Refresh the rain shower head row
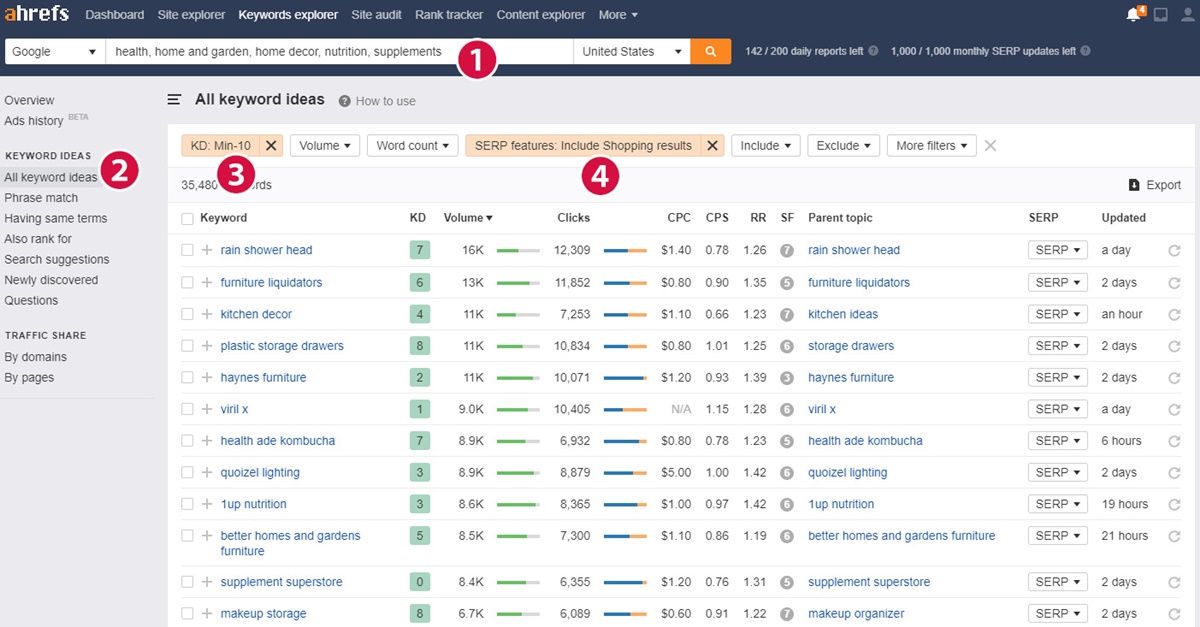This screenshot has height=627, width=1200. (1174, 251)
